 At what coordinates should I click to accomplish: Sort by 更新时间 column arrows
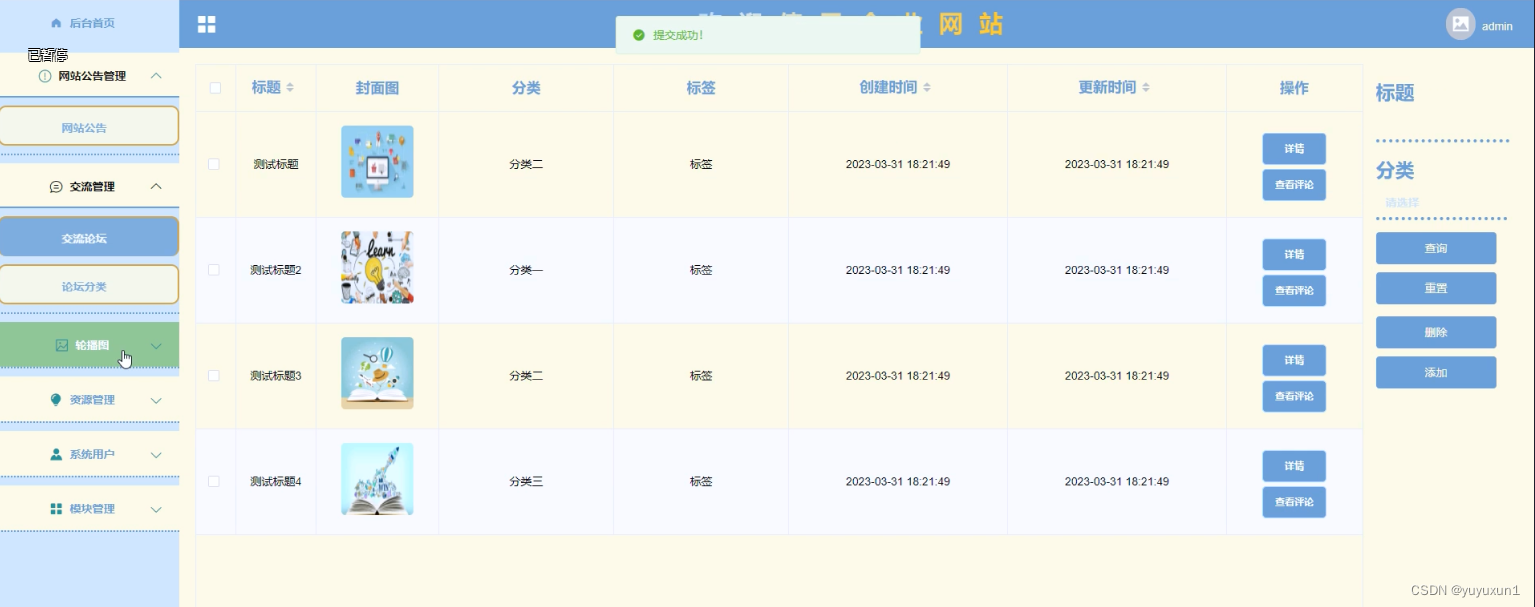tap(1146, 88)
